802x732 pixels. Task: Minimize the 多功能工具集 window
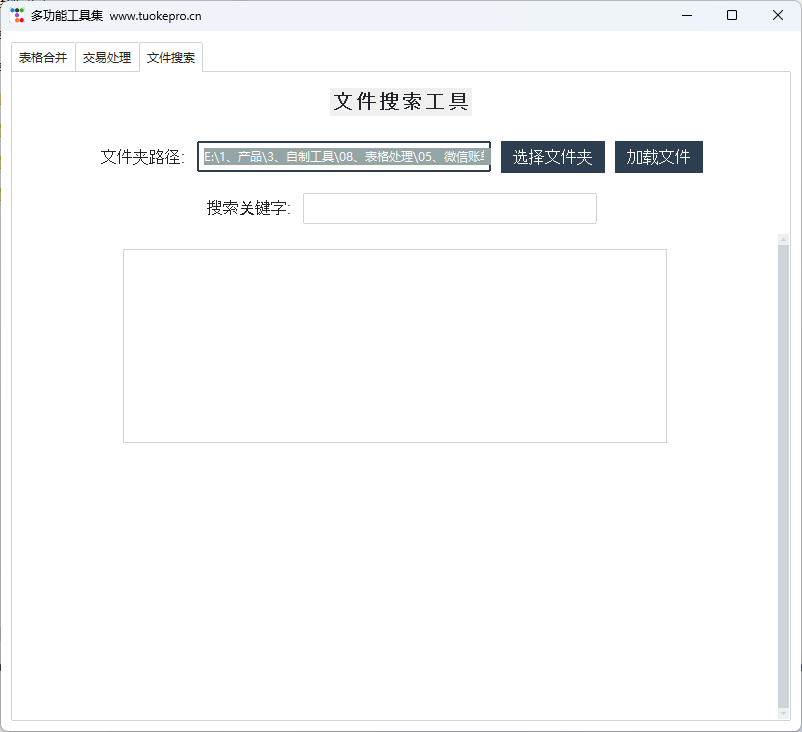686,15
